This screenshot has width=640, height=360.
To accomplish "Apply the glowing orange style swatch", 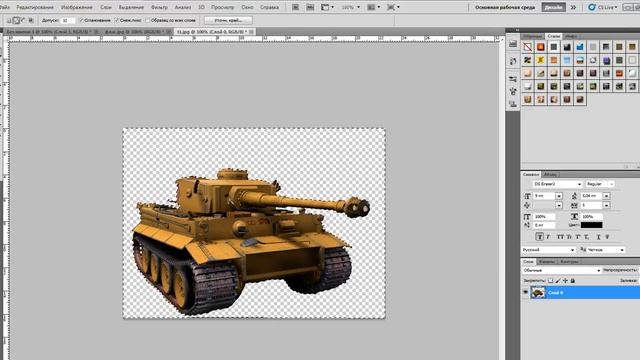I will 540,47.
